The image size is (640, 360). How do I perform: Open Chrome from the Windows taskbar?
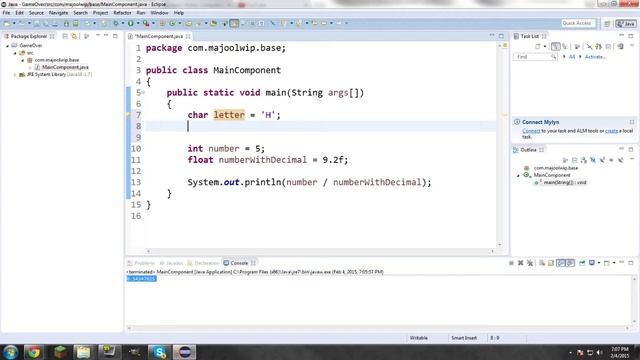click(33, 351)
